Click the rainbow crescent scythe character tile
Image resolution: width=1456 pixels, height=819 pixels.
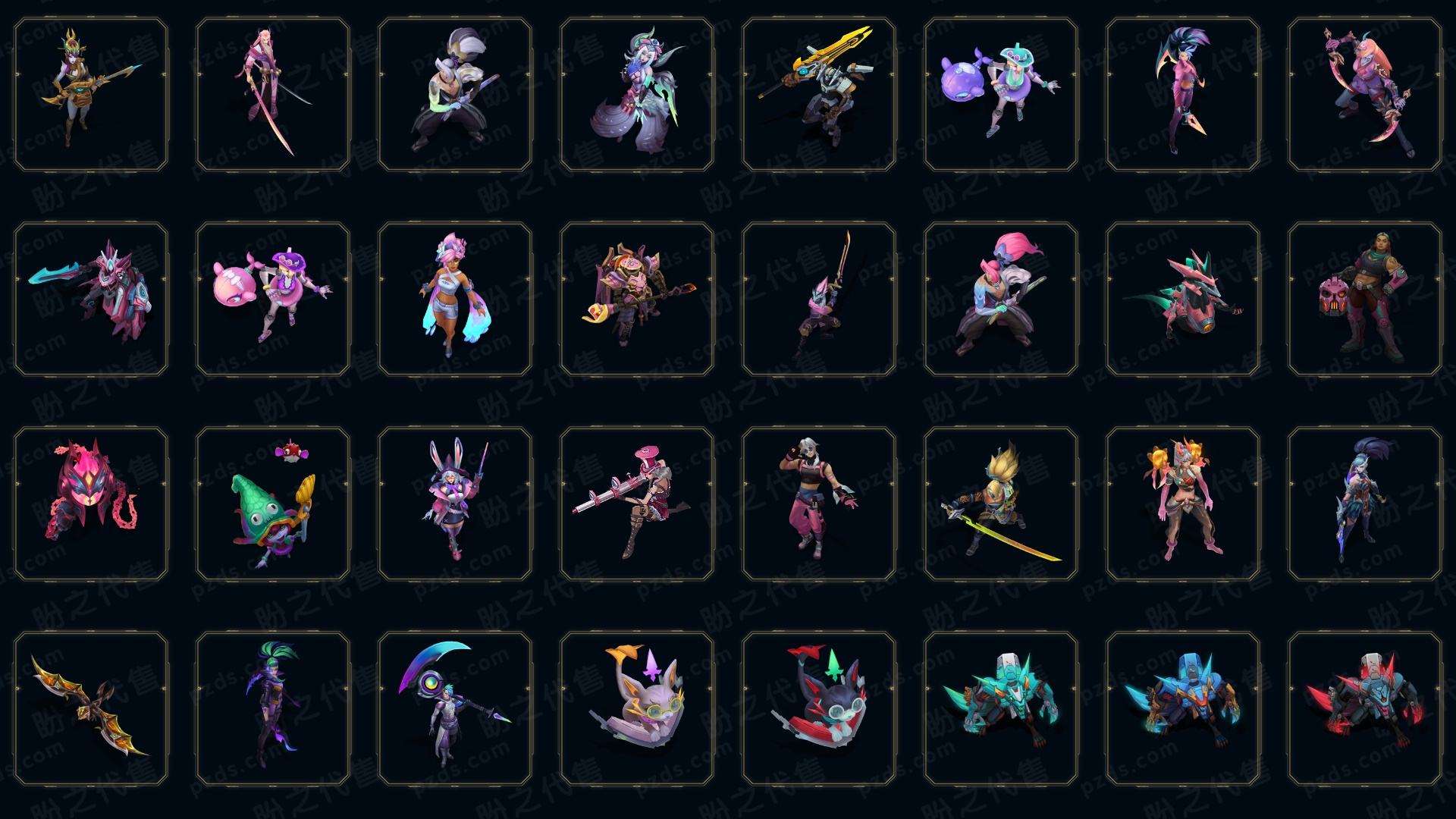pyautogui.click(x=455, y=708)
